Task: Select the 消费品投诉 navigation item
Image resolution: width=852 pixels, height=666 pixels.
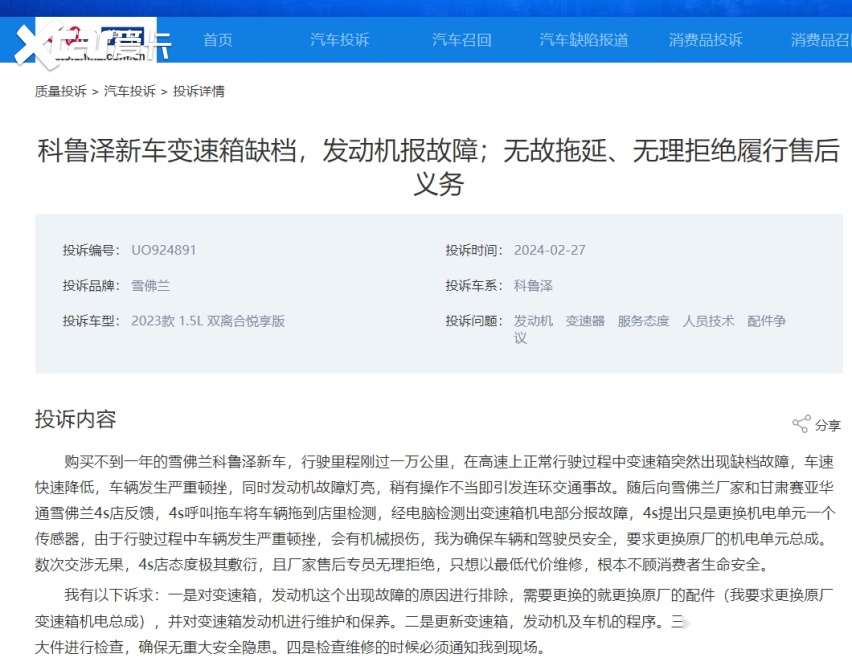Action: 705,40
